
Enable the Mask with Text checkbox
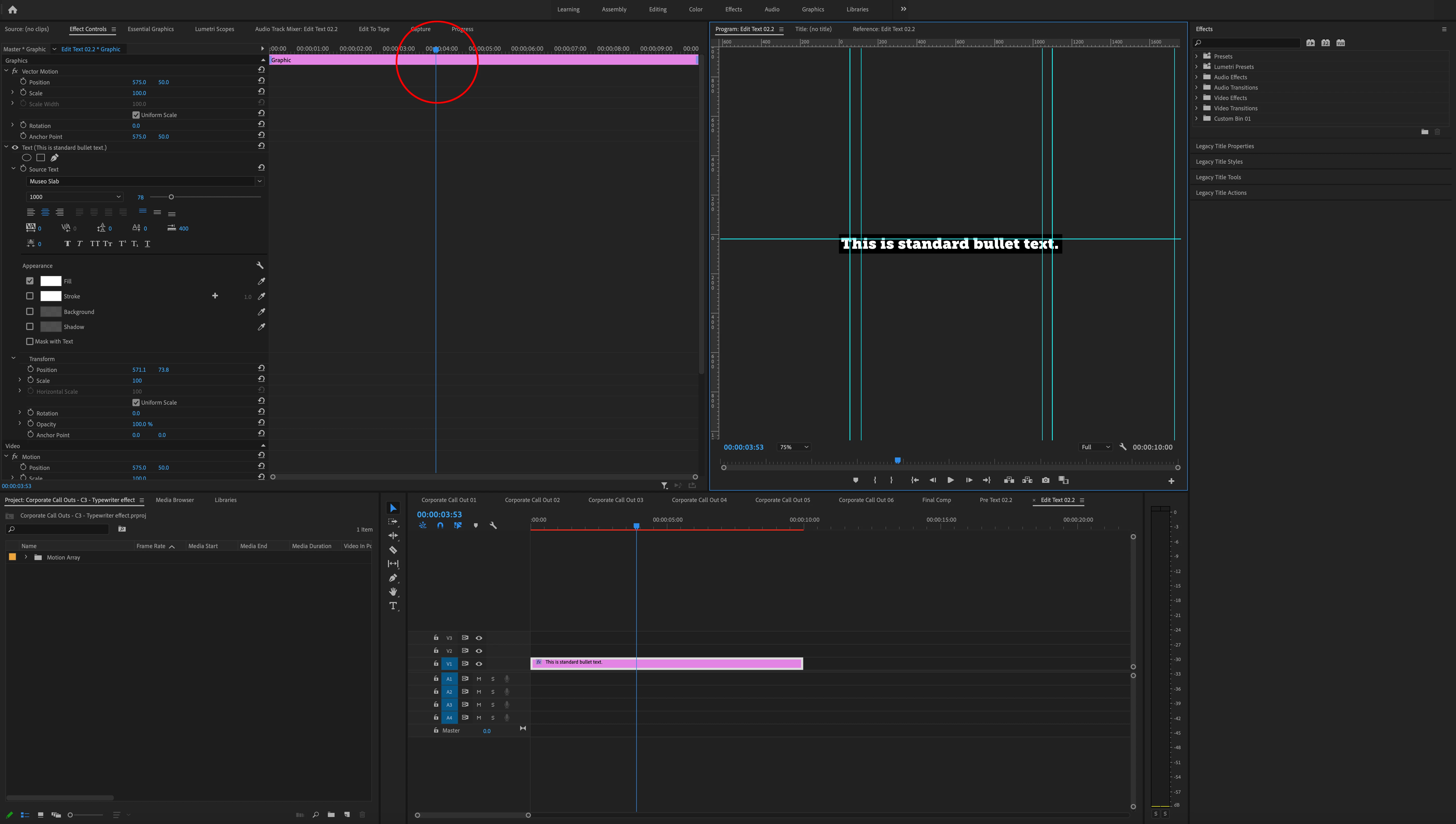(30, 341)
